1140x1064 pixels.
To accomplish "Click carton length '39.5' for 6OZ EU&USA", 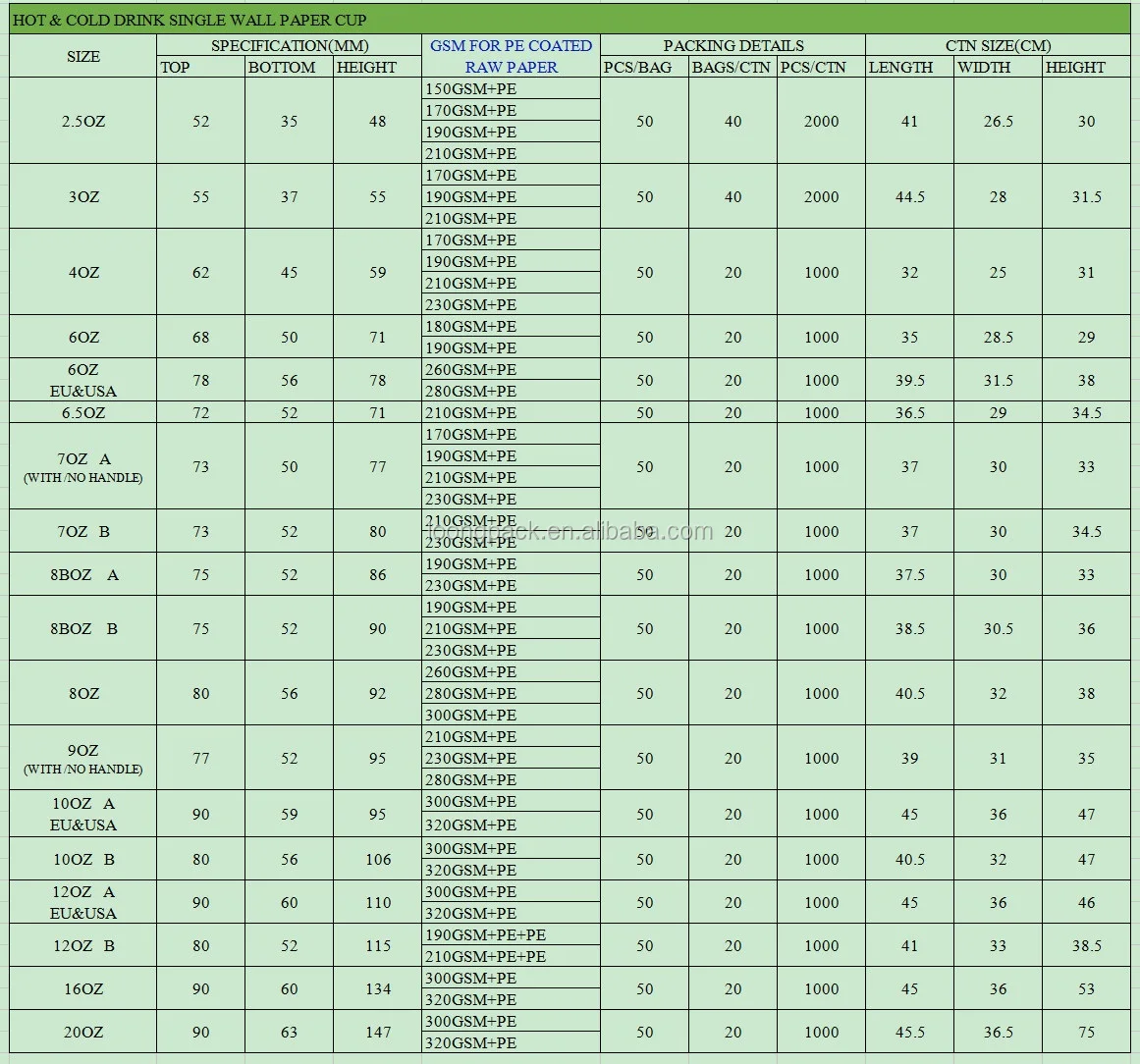I will tap(909, 380).
